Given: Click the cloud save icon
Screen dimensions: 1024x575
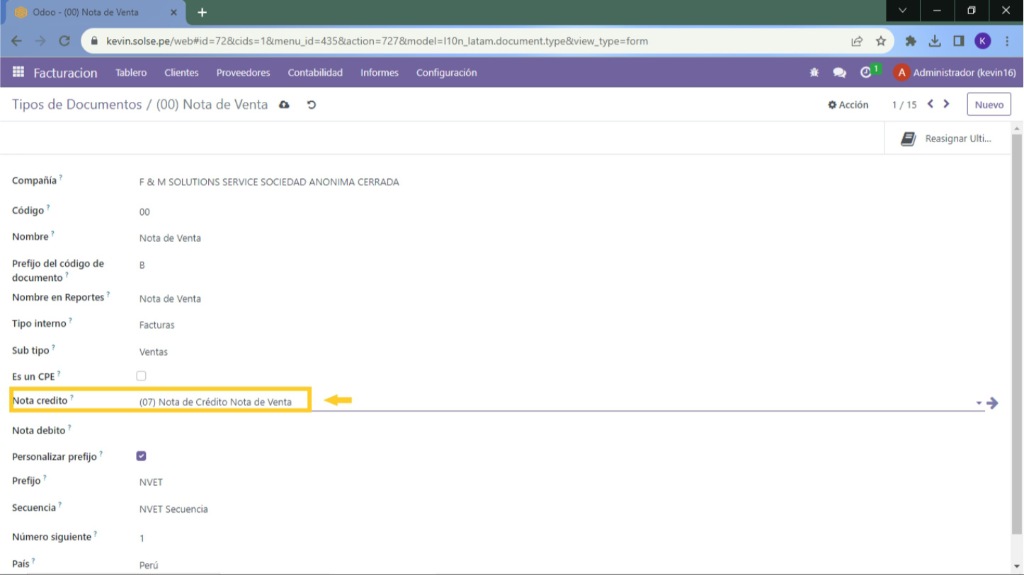Looking at the screenshot, I should [x=284, y=105].
